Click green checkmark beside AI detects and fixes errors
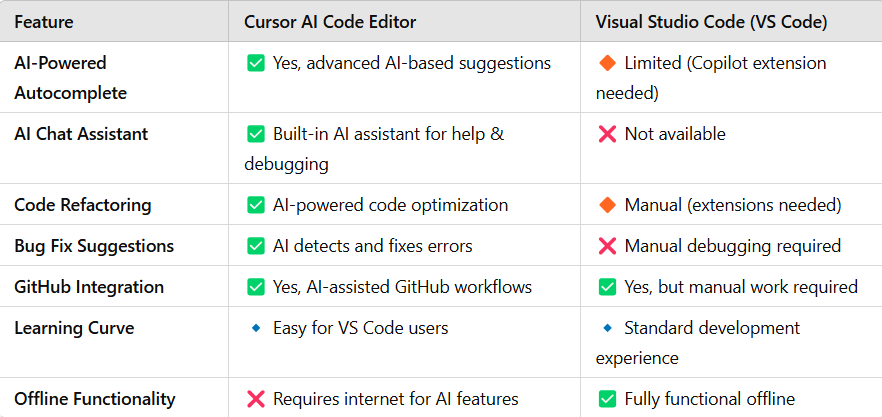Image resolution: width=882 pixels, height=417 pixels. click(x=256, y=246)
